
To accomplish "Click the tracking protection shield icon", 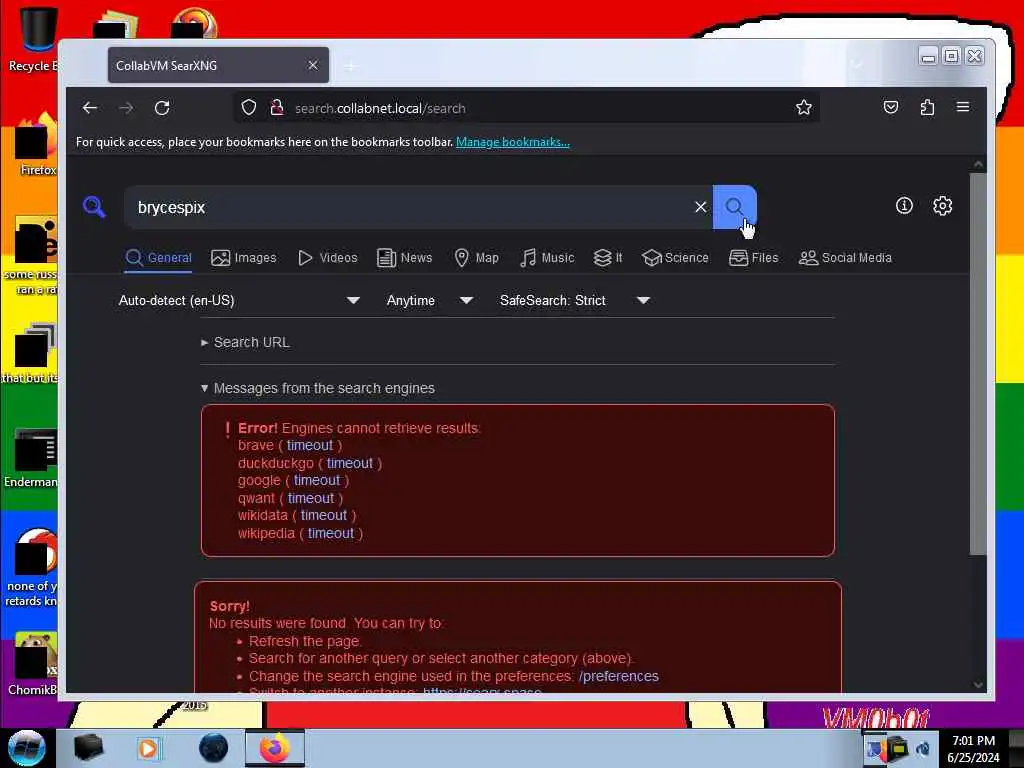I will pos(248,108).
